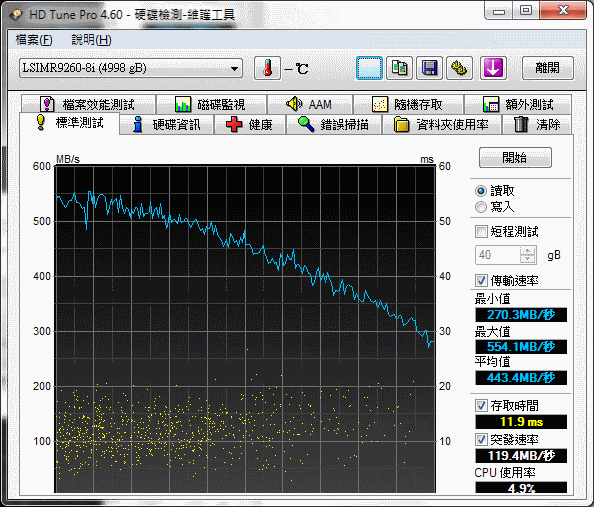Click the copy-to-clipboard screenshot icon
The image size is (594, 507).
click(399, 68)
